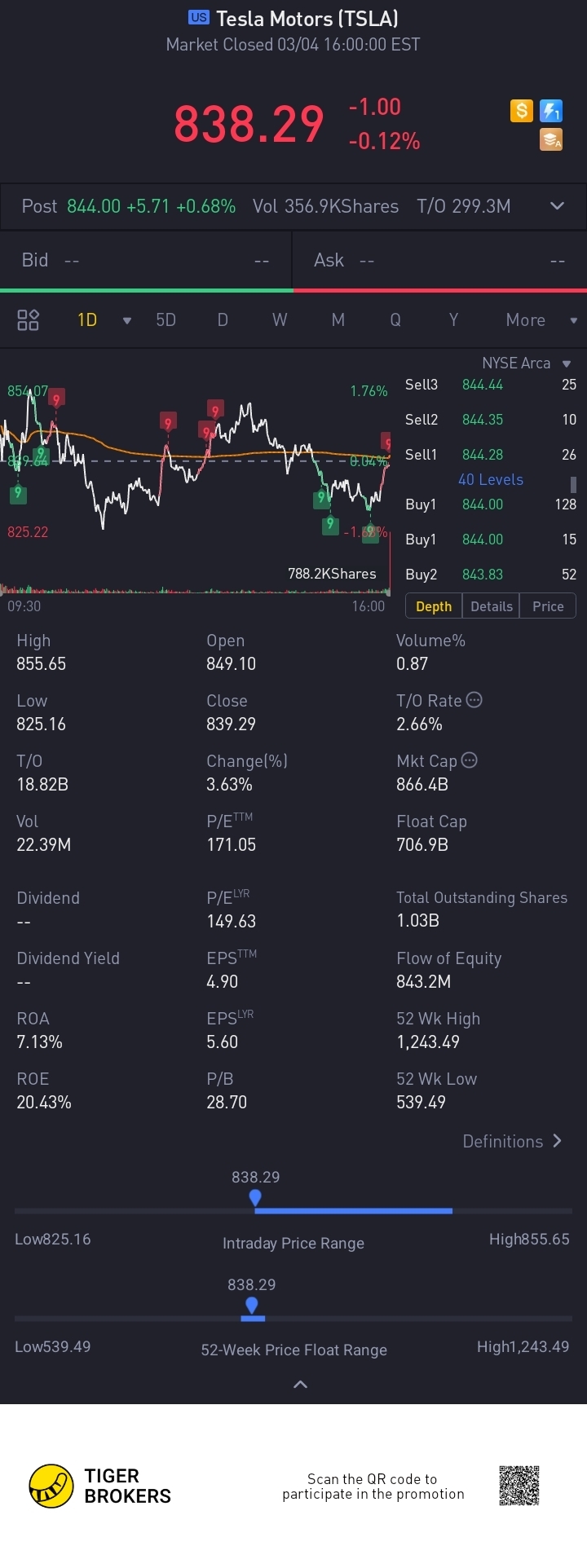Tap the orange stacked layers icon
This screenshot has width=587, height=1568.
coord(552,140)
